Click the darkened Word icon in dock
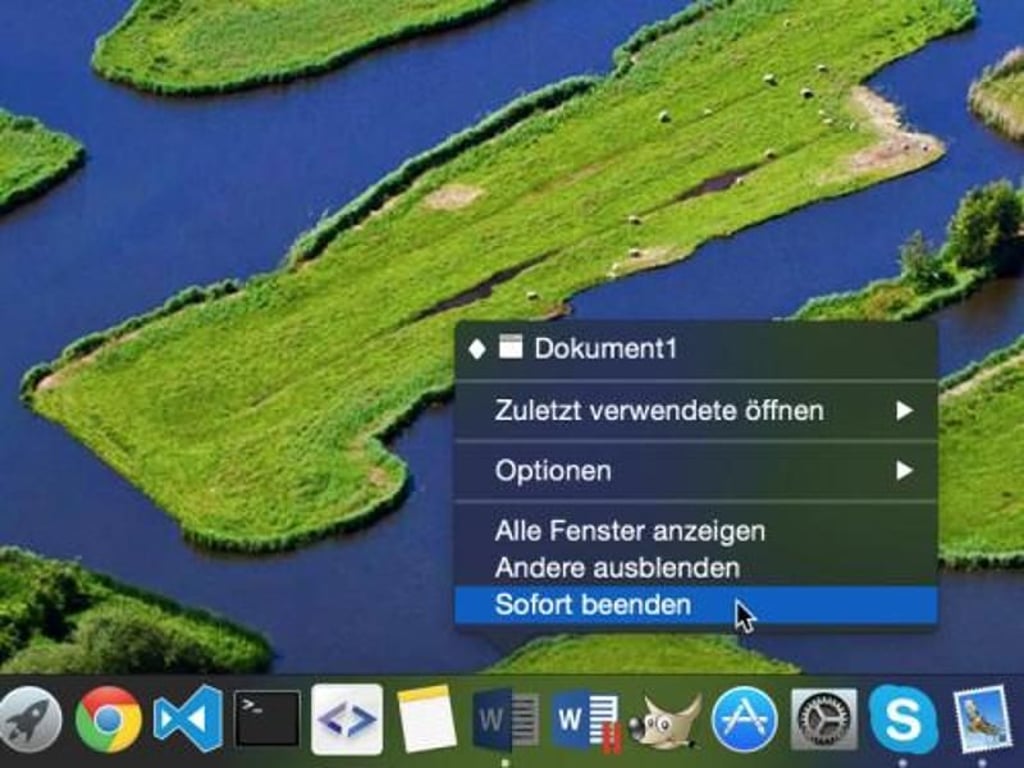This screenshot has height=768, width=1024. click(x=506, y=719)
